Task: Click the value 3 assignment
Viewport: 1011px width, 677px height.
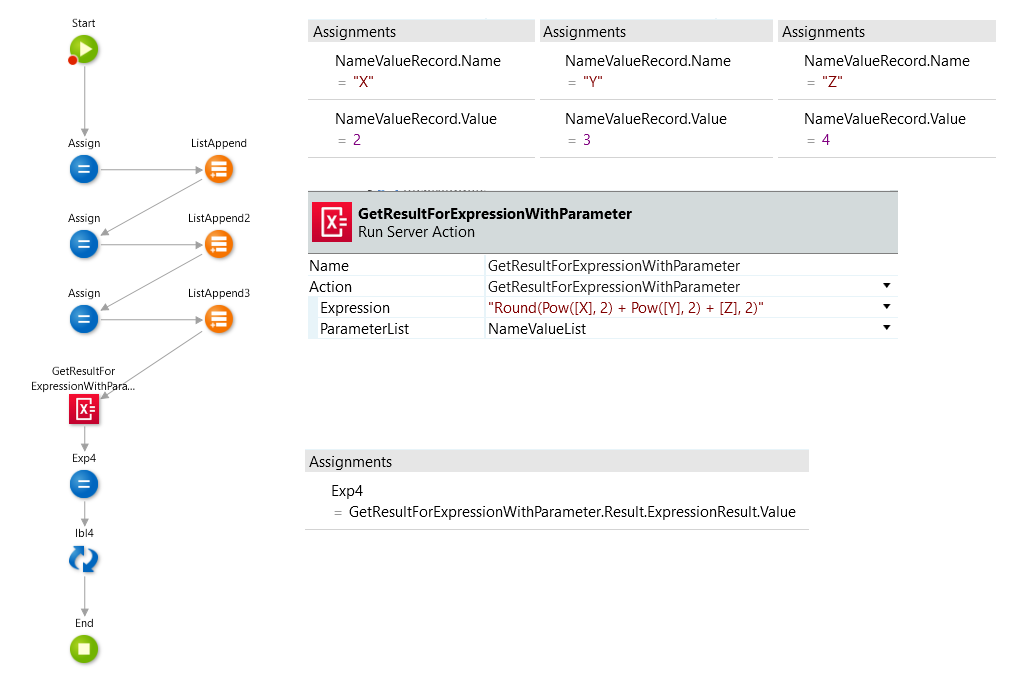Action: (587, 140)
